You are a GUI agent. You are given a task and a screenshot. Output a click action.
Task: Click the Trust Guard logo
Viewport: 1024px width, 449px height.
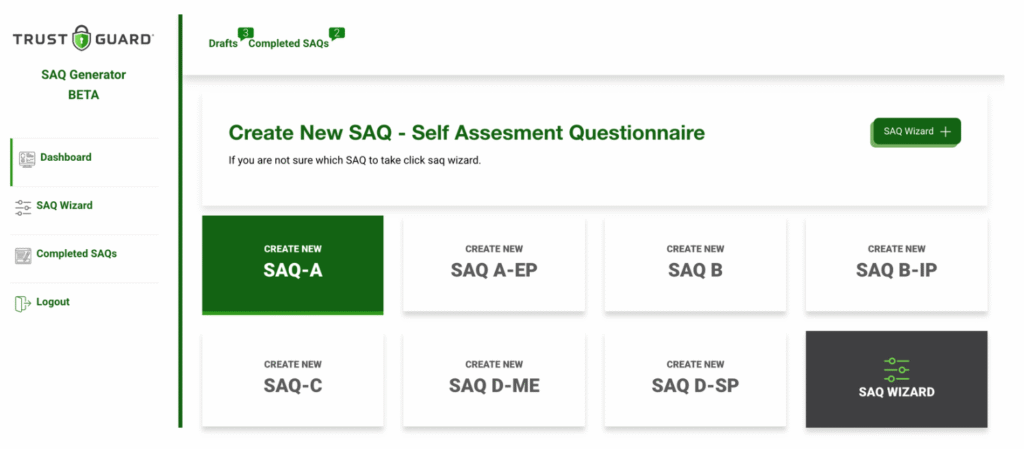(x=83, y=39)
